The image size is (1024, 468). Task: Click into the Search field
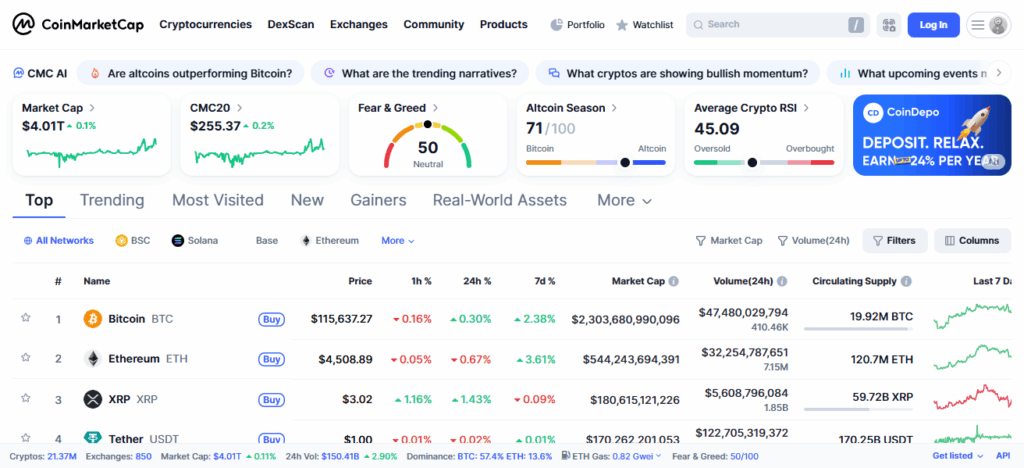point(777,25)
